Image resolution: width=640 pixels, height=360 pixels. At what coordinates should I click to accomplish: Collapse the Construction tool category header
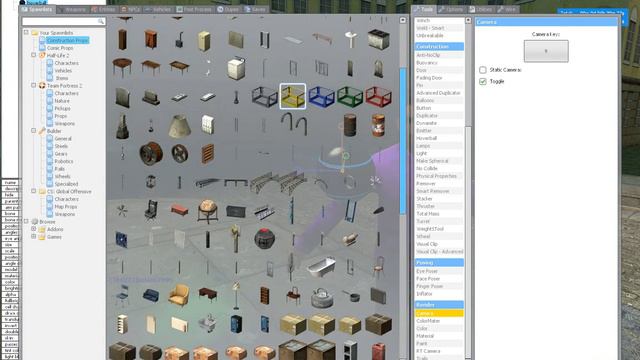coord(439,47)
